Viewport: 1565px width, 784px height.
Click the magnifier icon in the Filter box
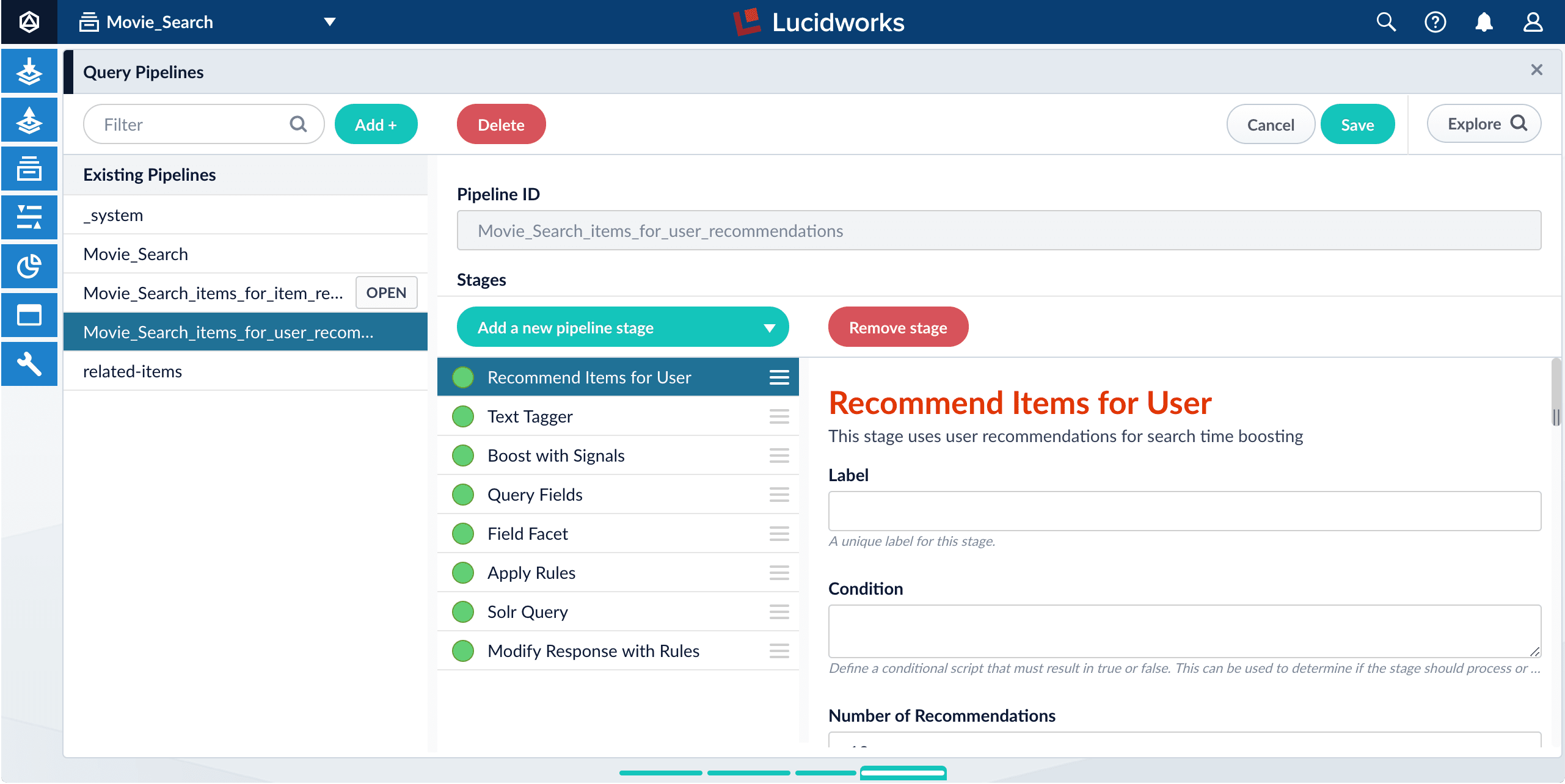298,125
